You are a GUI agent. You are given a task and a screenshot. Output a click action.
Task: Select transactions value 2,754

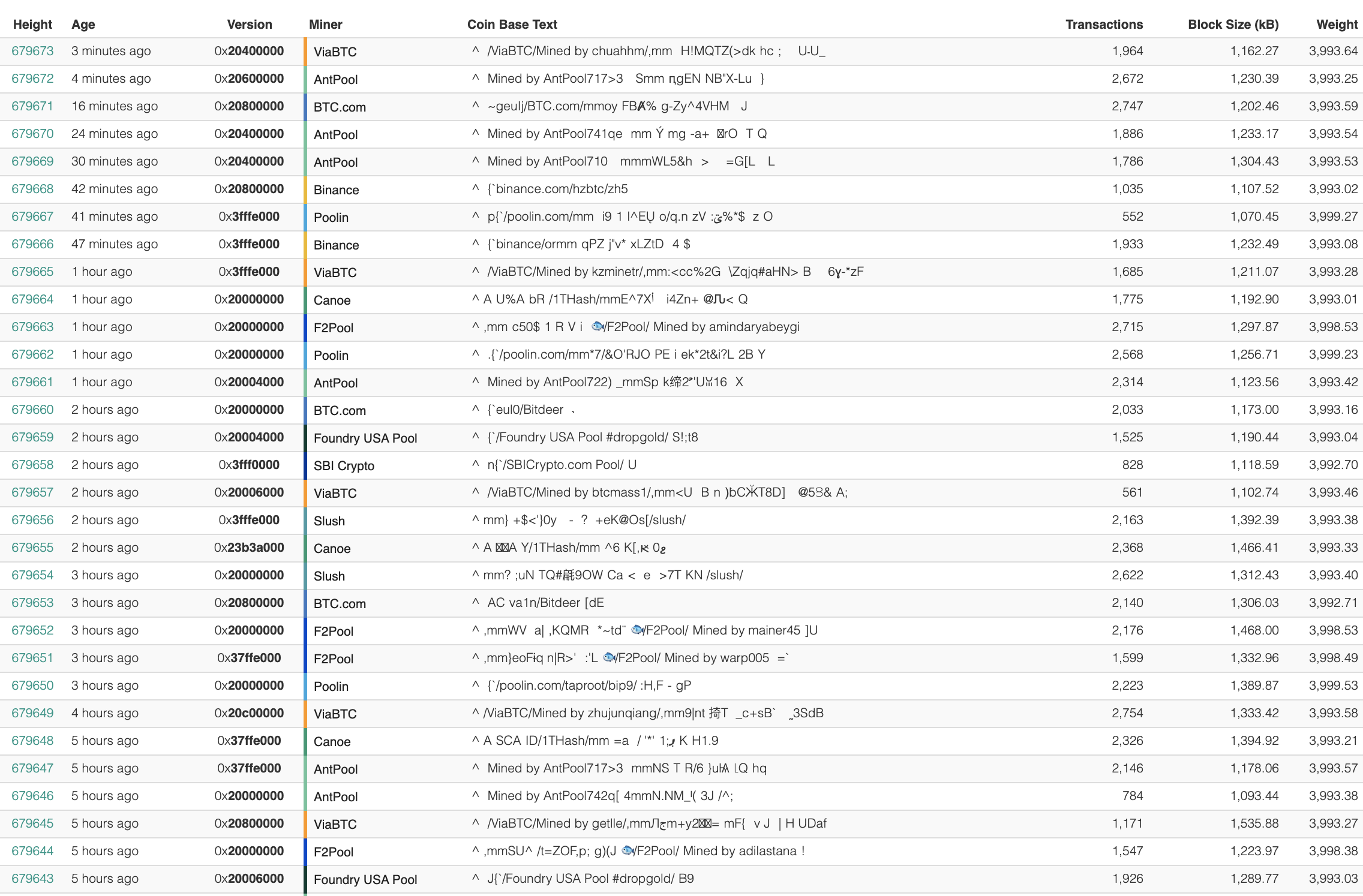click(1127, 713)
